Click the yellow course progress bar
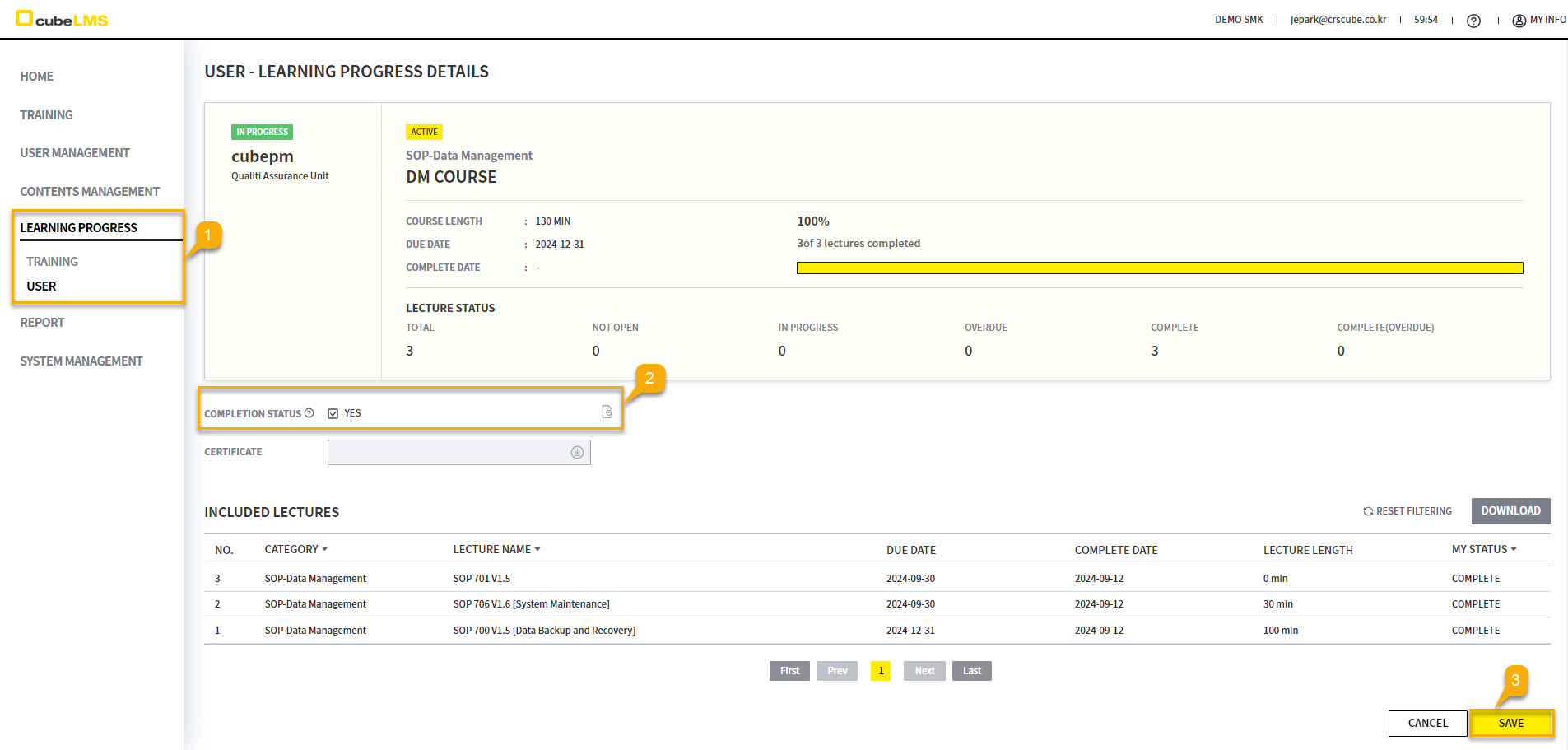 point(1159,268)
